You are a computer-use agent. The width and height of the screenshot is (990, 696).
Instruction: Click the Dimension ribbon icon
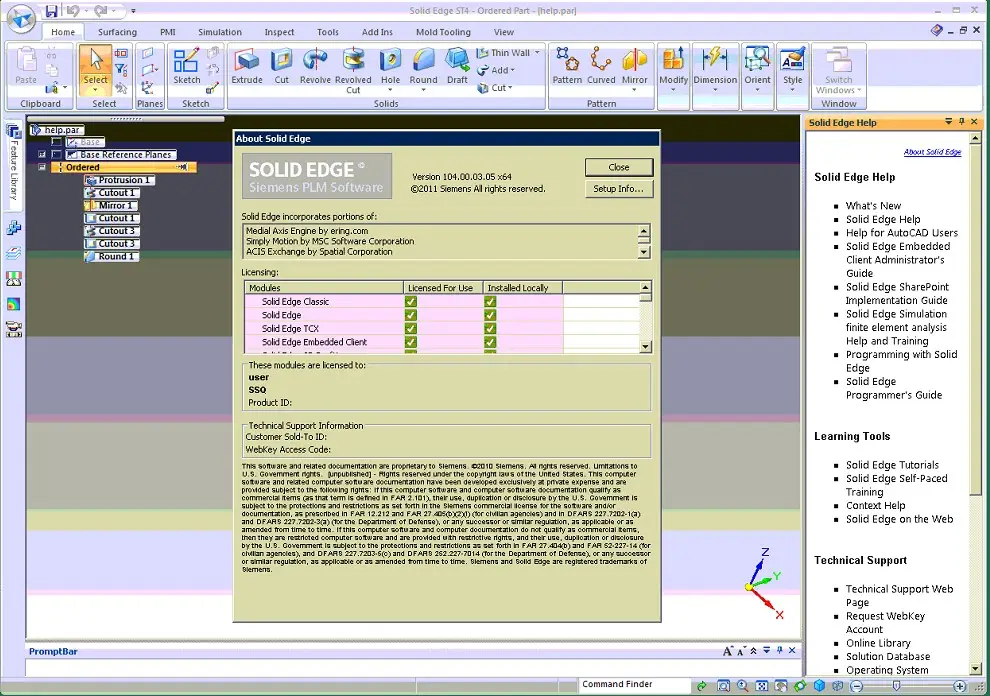coord(715,61)
